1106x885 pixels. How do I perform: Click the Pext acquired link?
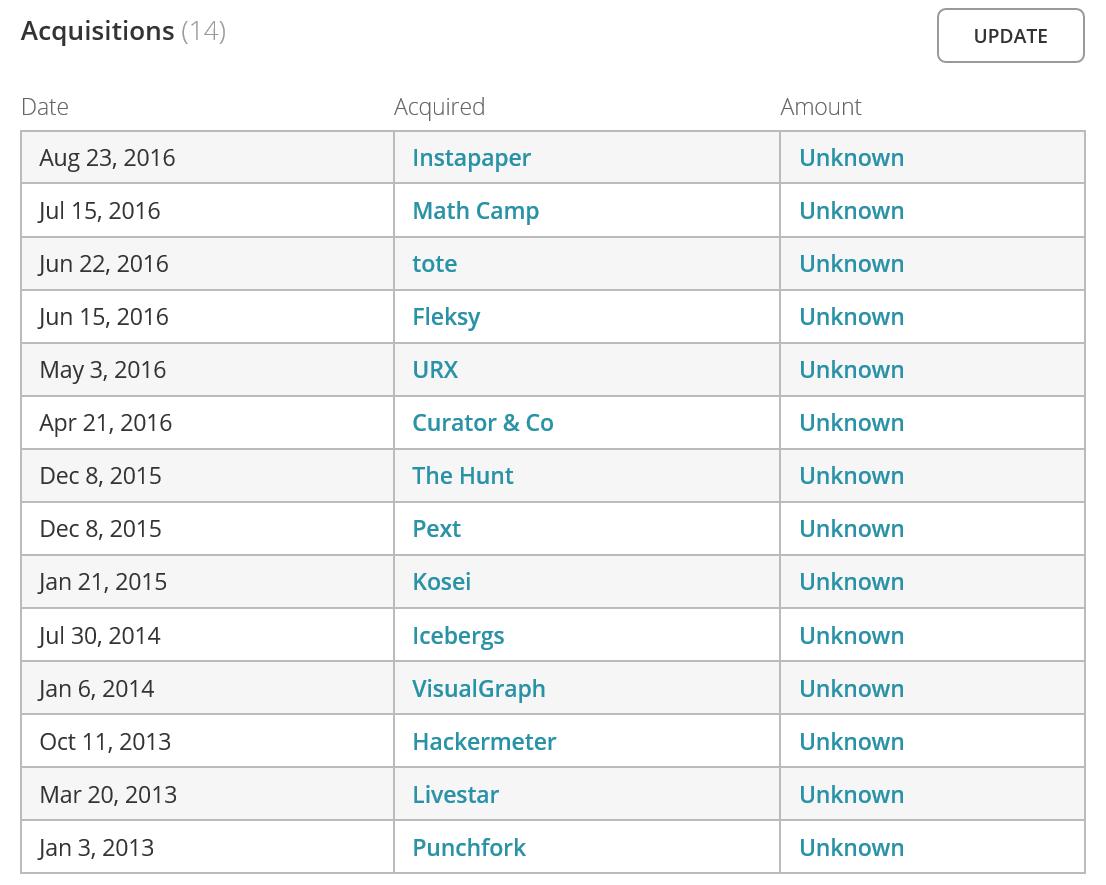[x=436, y=529]
